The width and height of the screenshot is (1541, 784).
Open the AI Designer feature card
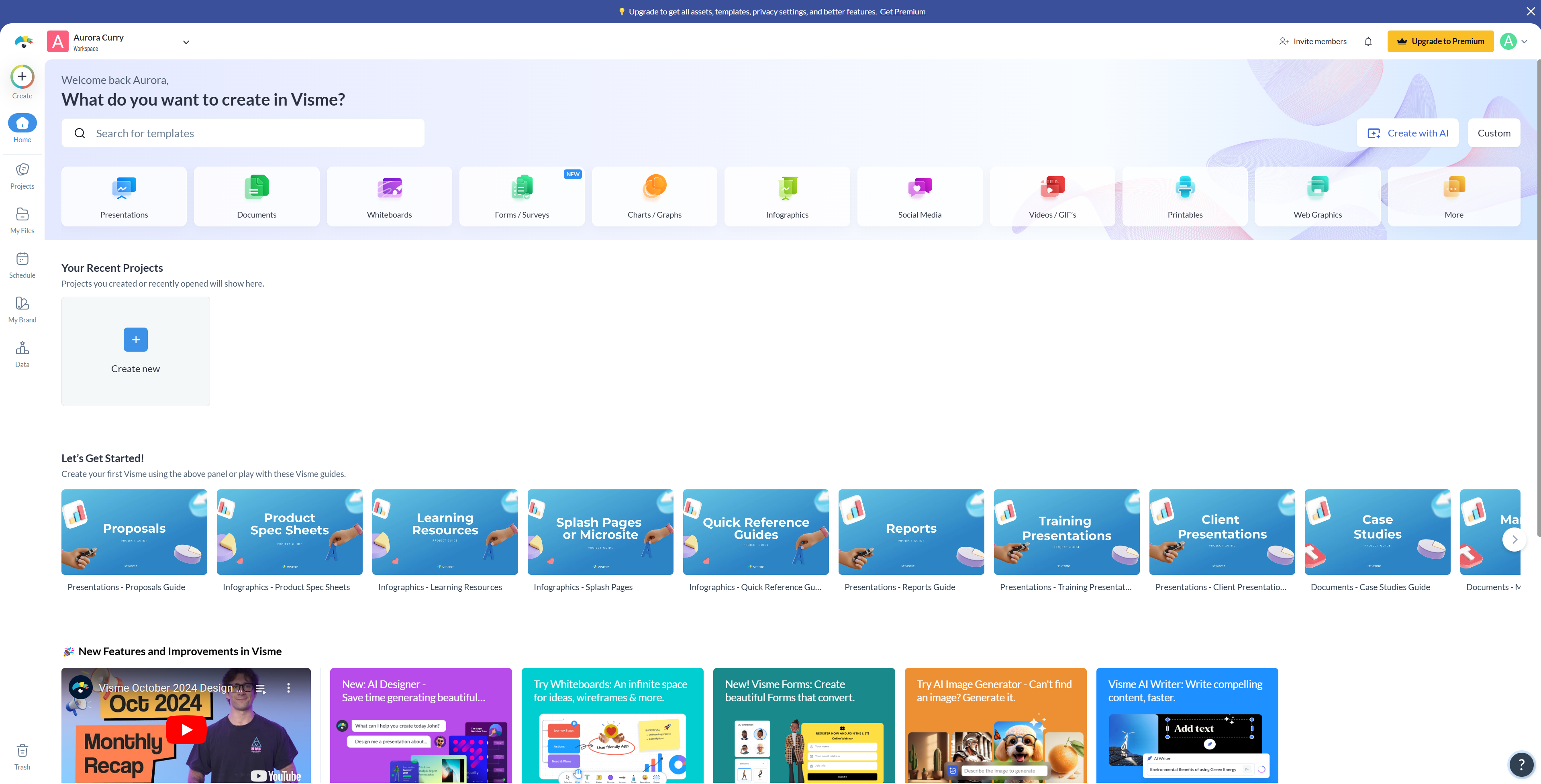coord(420,725)
